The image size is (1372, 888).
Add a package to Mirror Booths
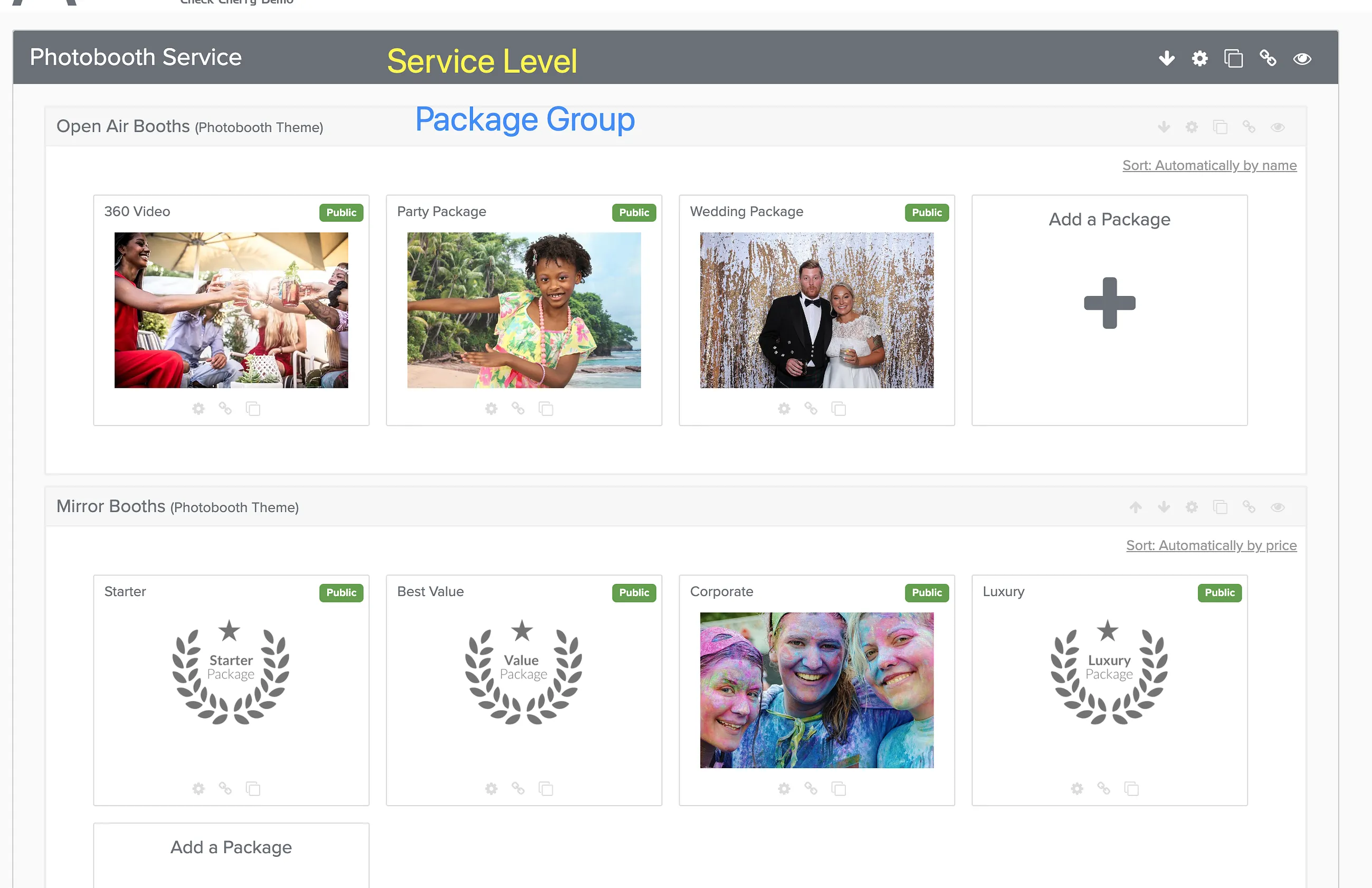231,856
